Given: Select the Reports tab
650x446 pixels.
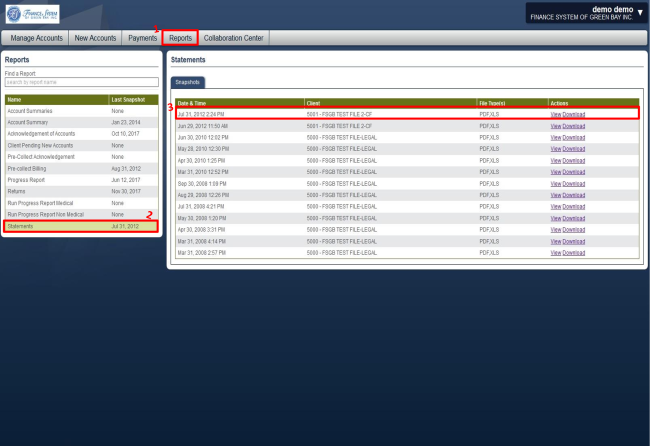Looking at the screenshot, I should pos(180,38).
